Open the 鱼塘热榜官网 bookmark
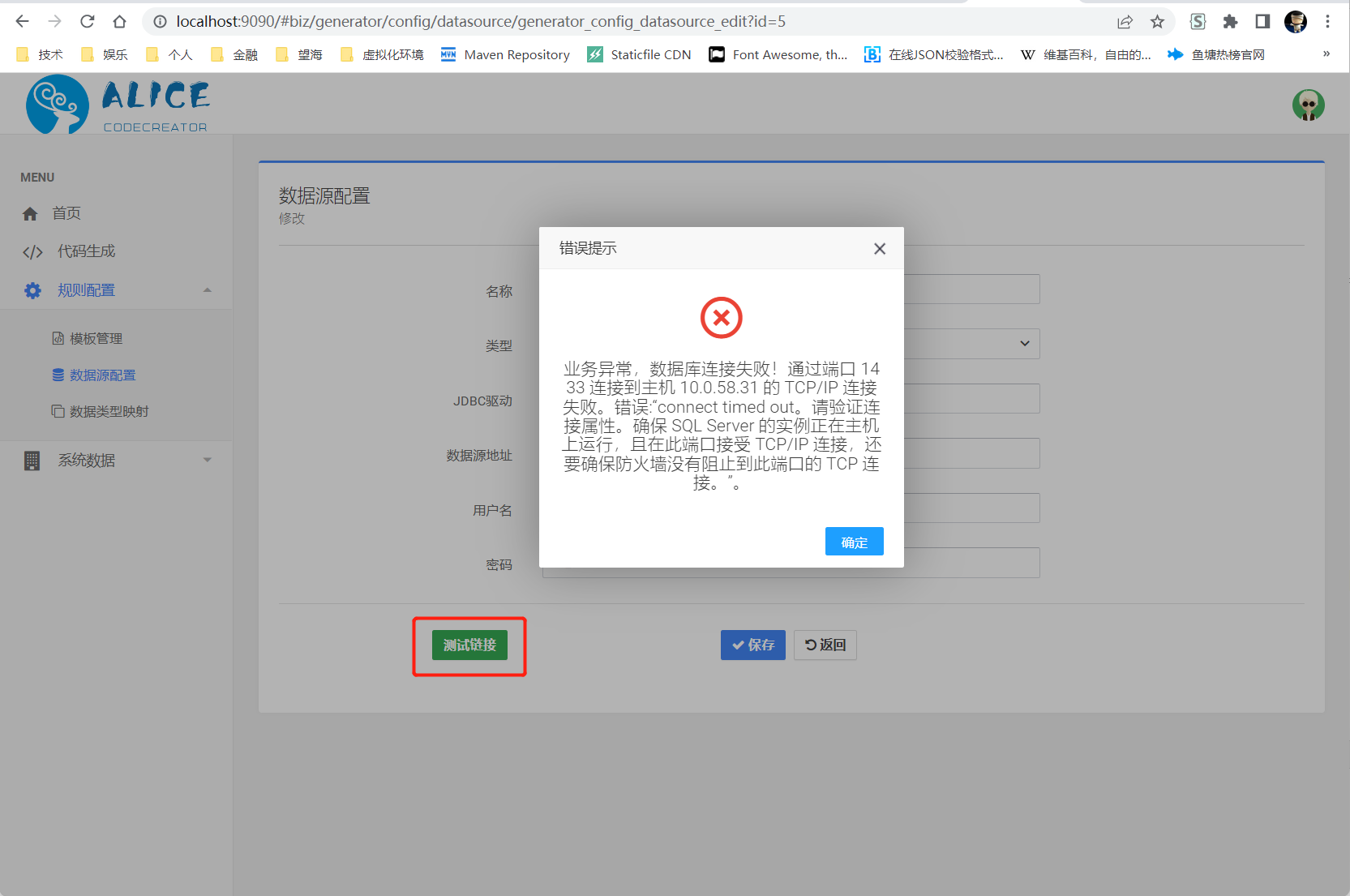The image size is (1350, 896). [1216, 54]
